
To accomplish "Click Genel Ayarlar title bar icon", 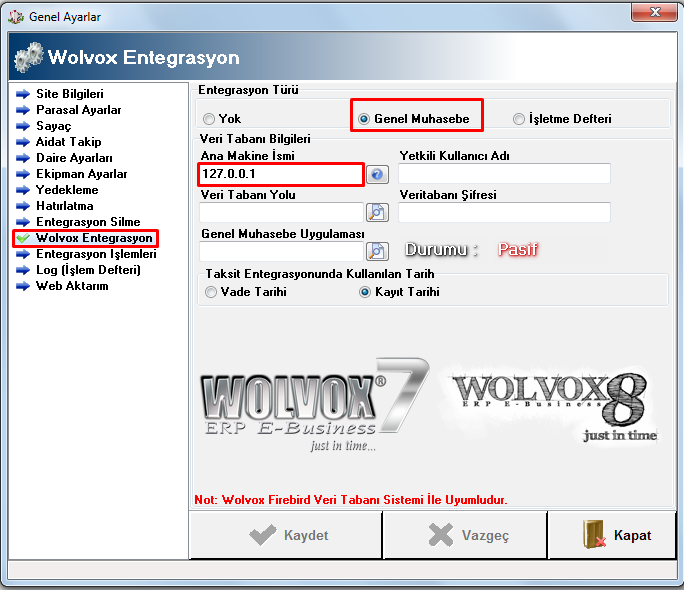I will point(16,17).
